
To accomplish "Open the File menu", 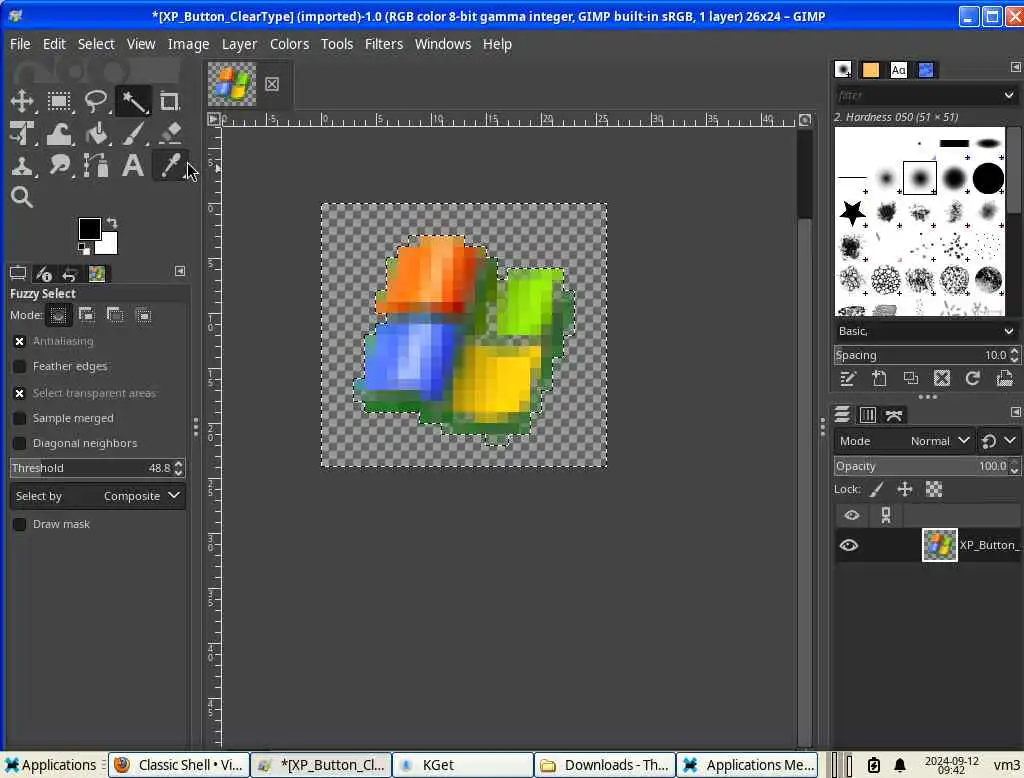I will pos(20,44).
